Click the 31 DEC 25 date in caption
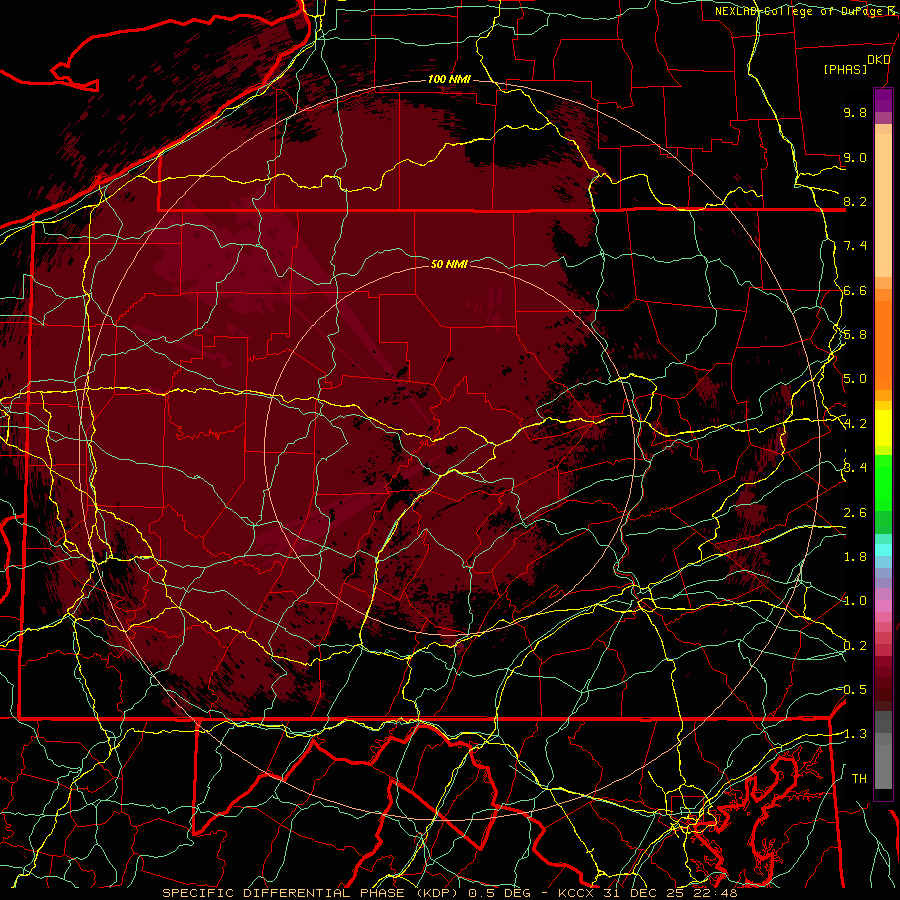This screenshot has width=900, height=900. [644, 893]
